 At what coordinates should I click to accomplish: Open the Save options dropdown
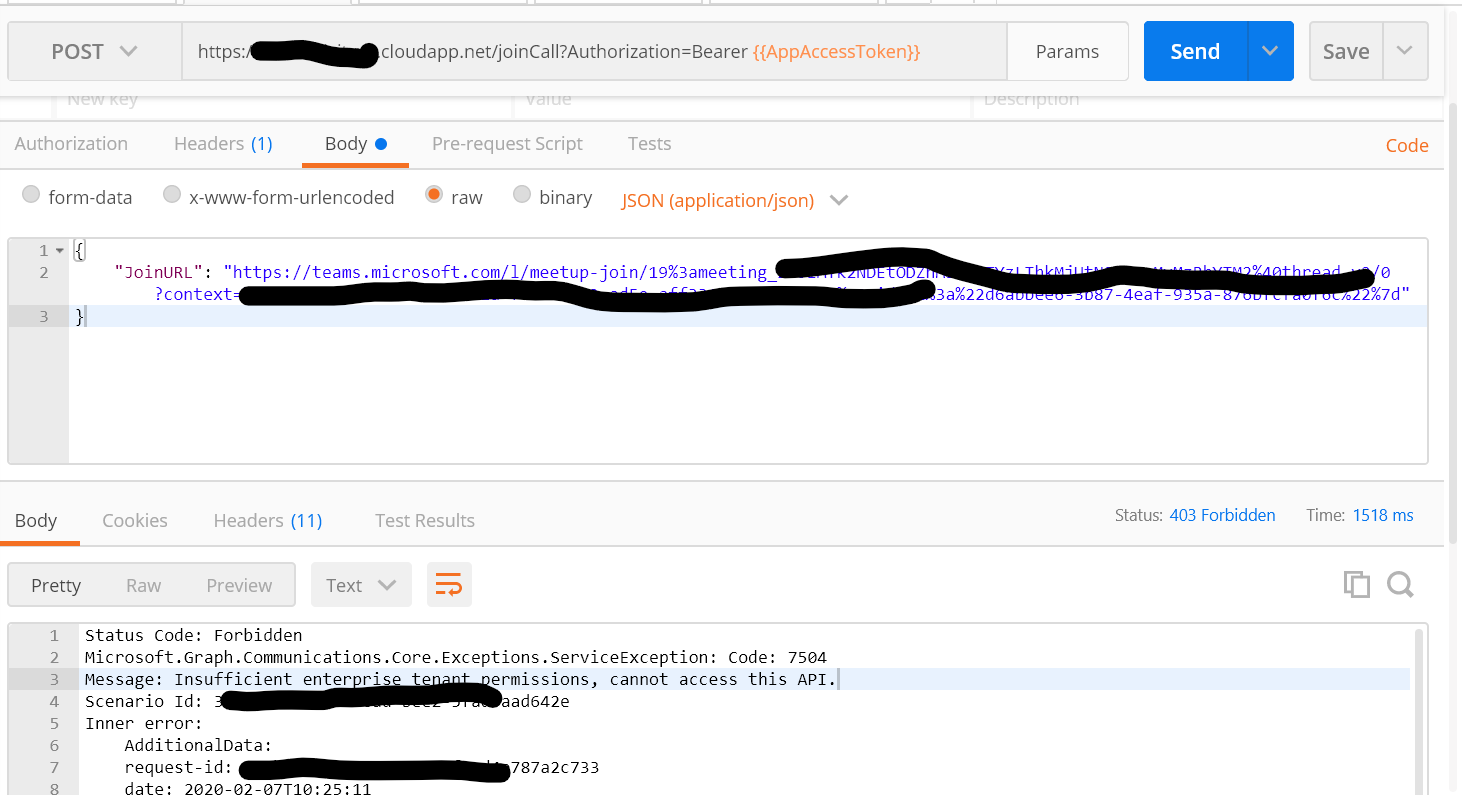1404,51
